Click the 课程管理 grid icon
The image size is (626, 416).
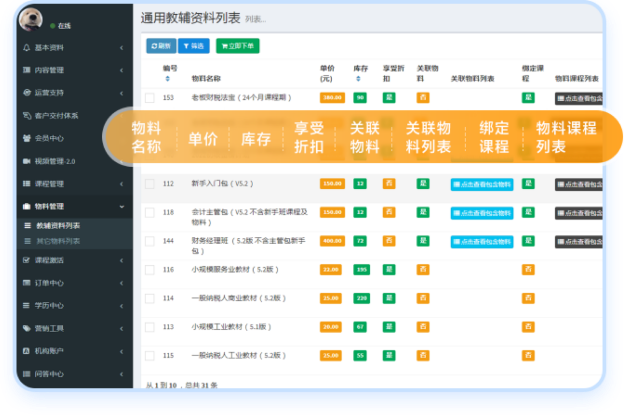point(26,184)
